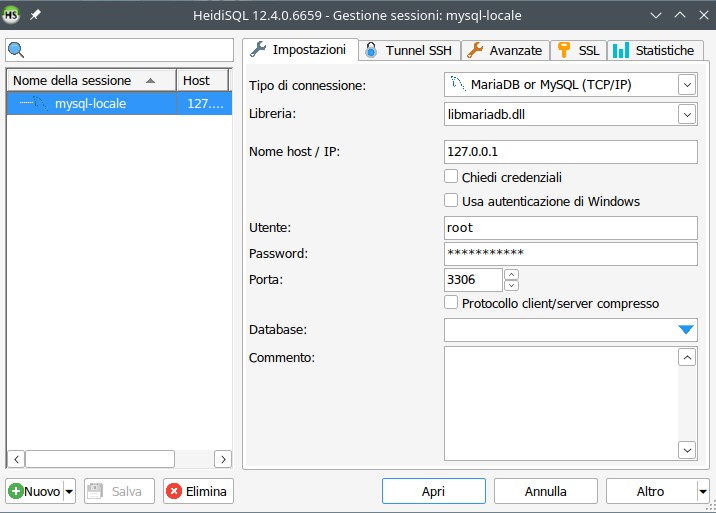
Task: Enable Protocollo client/server compresso checkbox
Action: coord(451,302)
